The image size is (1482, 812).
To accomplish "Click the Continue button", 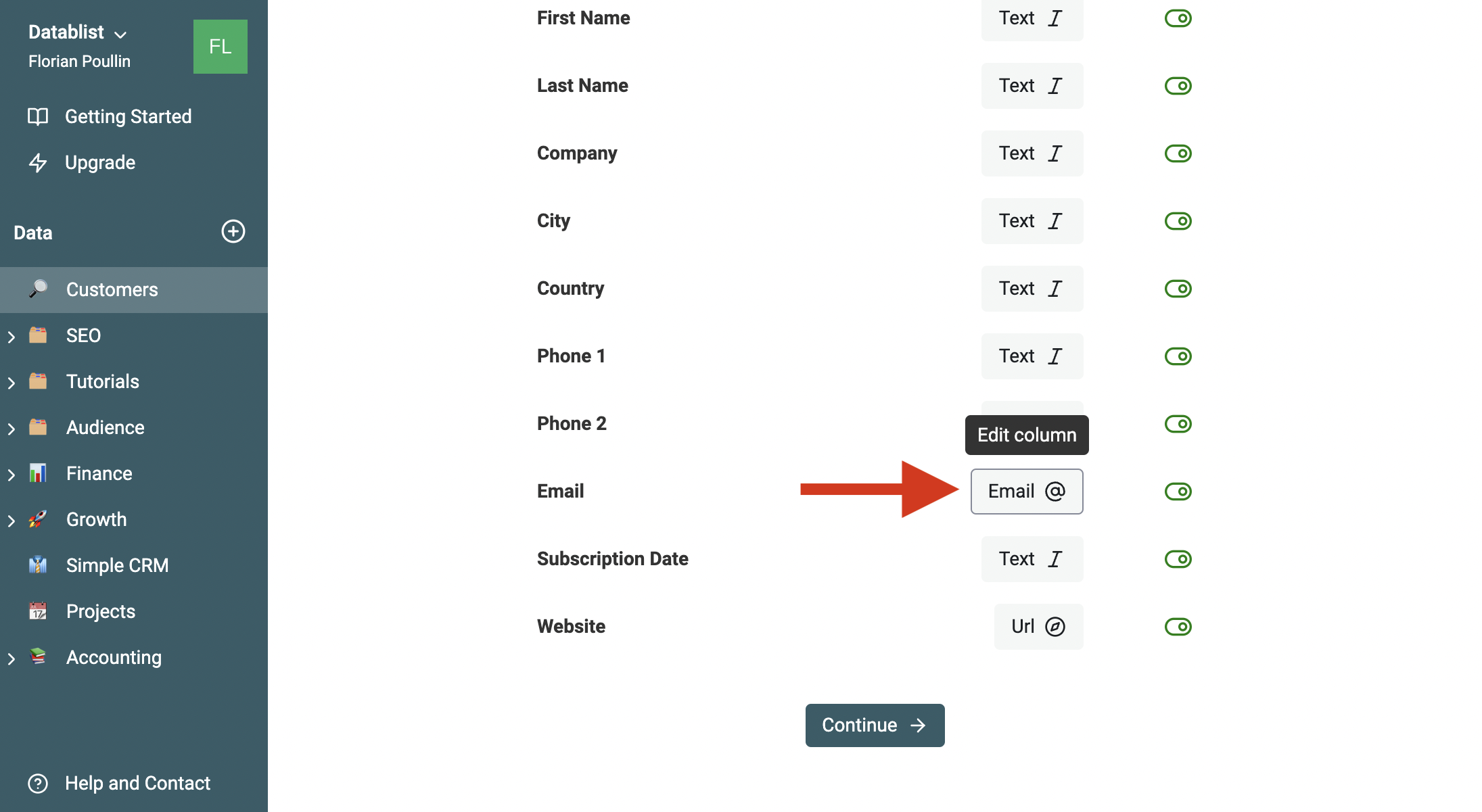I will coord(874,724).
